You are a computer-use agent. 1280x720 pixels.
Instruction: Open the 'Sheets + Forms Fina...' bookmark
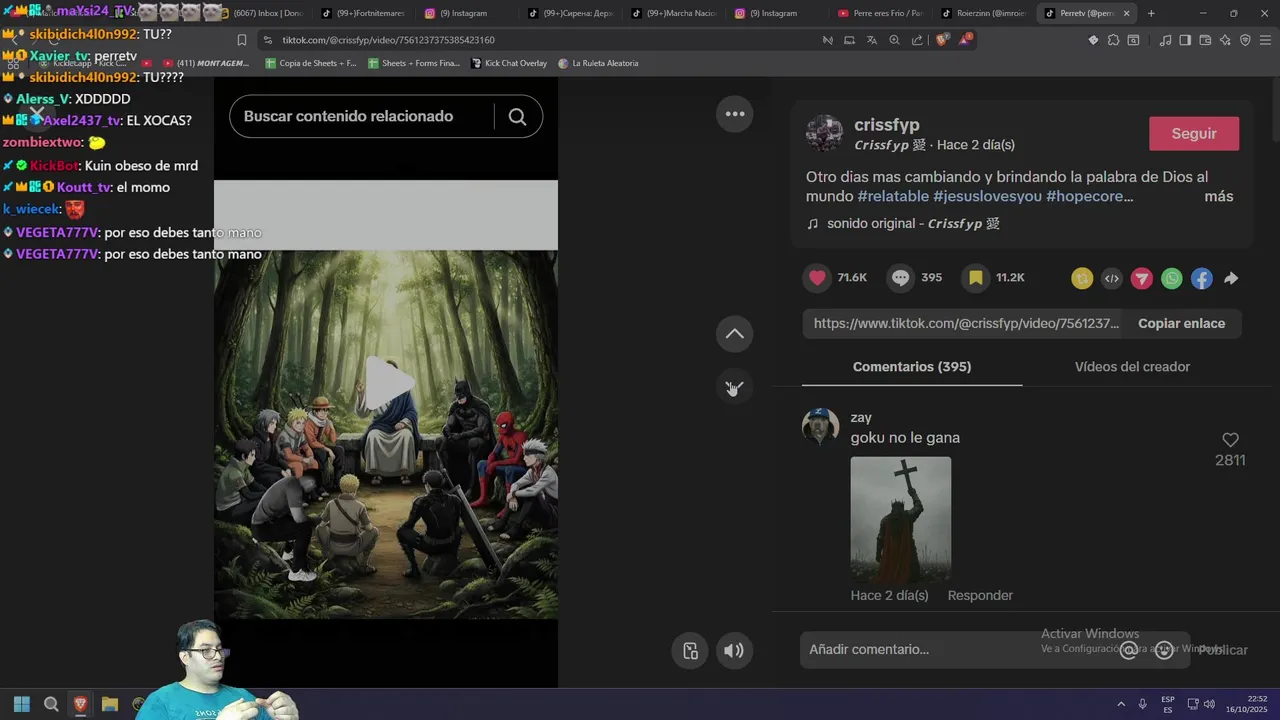point(414,63)
